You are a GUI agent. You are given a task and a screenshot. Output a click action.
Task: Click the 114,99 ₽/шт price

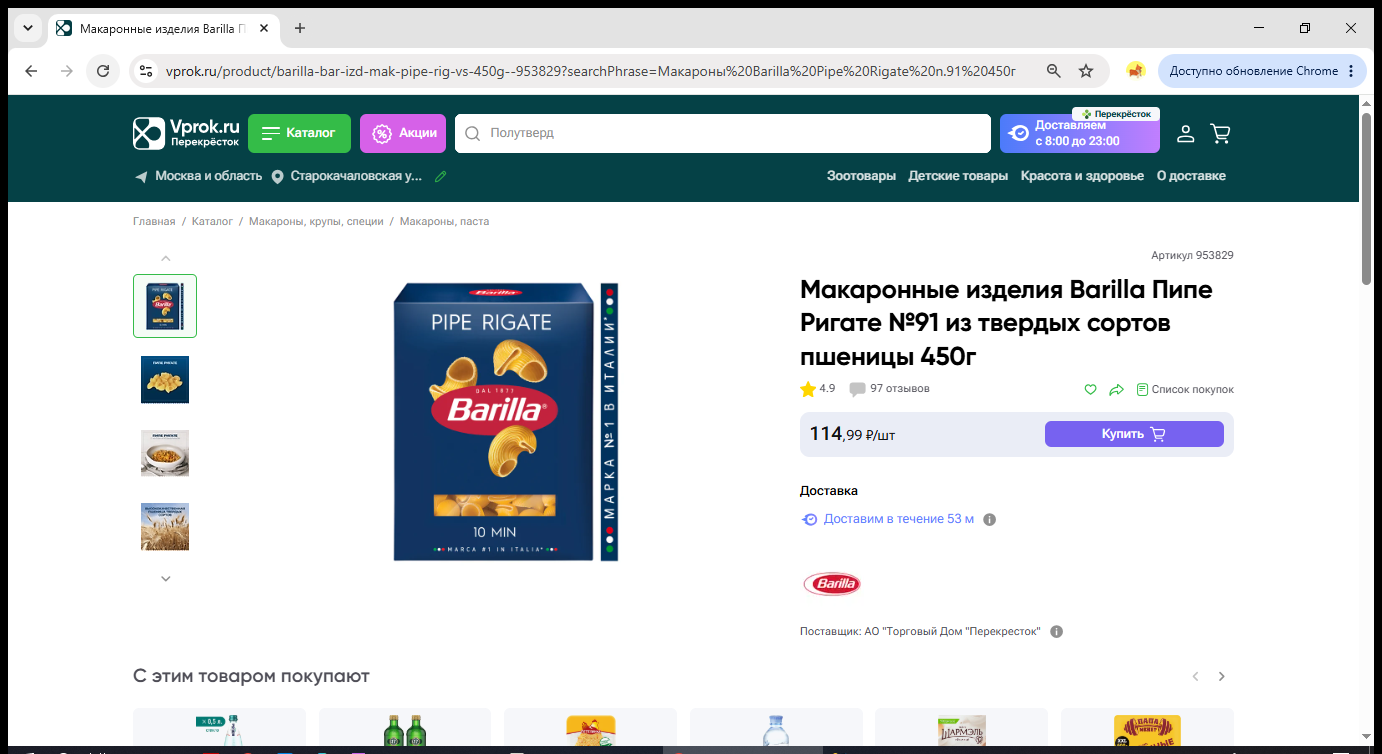852,434
